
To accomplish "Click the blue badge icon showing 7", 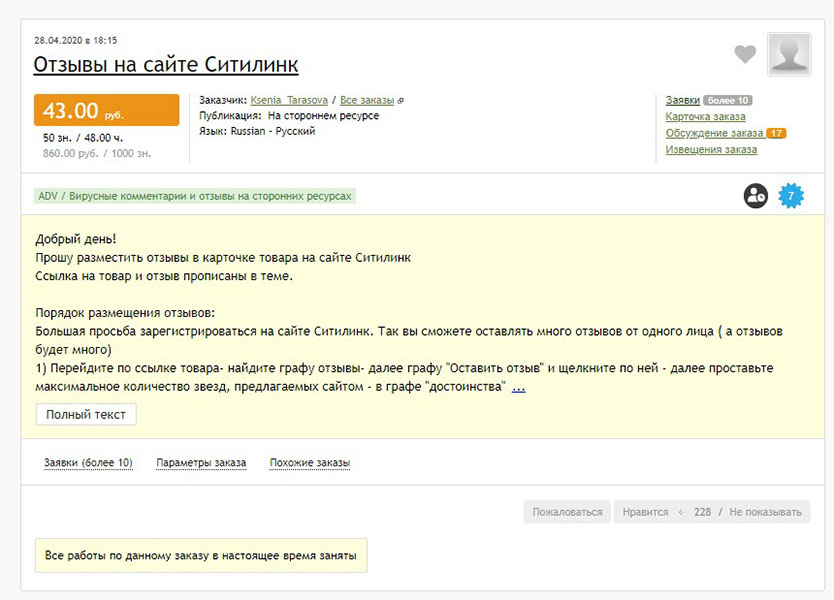I will coord(791,196).
